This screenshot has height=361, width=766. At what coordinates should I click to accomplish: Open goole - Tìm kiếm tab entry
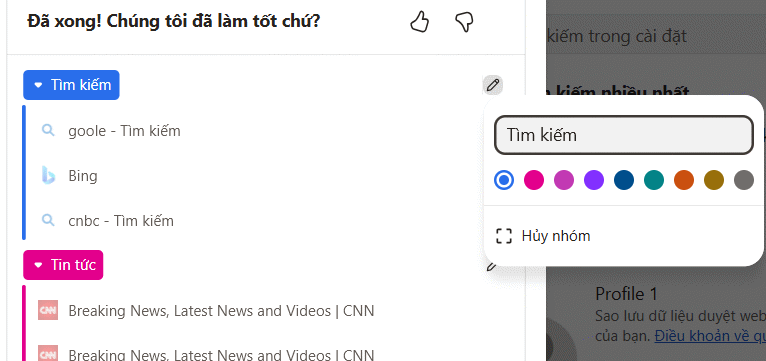click(124, 131)
